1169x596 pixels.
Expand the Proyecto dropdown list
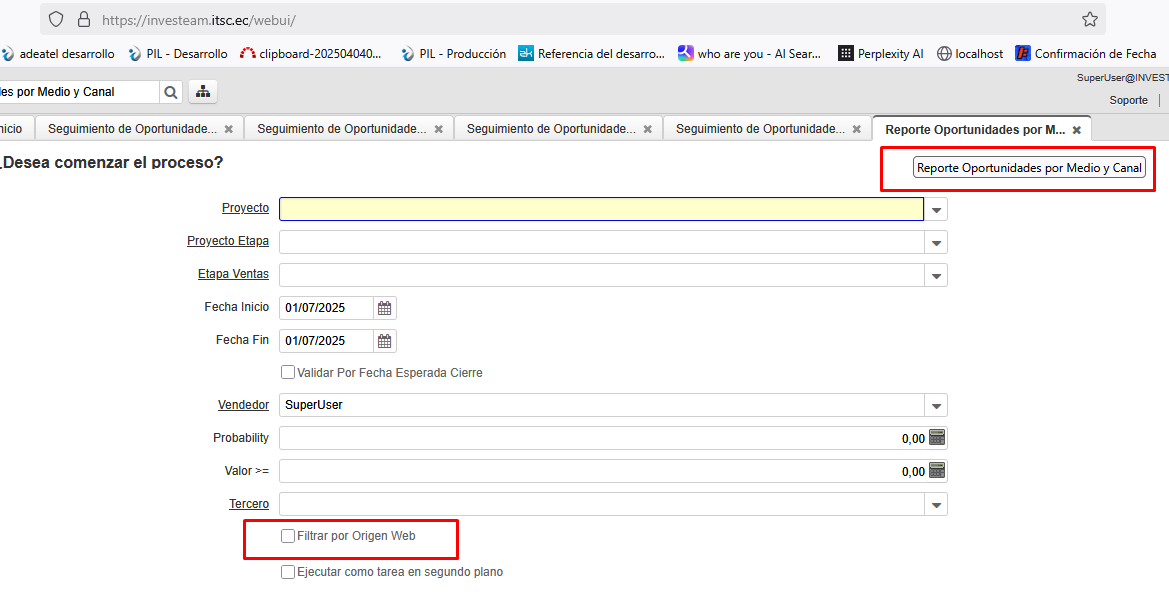pos(936,210)
